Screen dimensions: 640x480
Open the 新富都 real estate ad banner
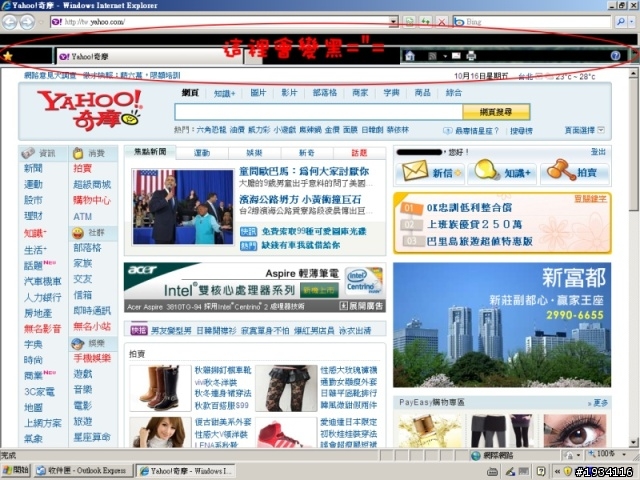coord(502,325)
